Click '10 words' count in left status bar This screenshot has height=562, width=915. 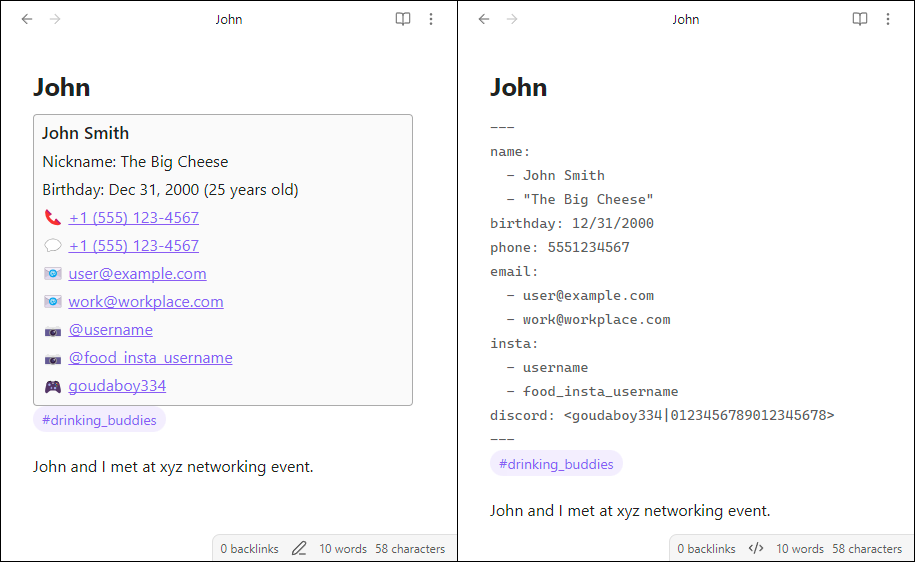click(343, 549)
